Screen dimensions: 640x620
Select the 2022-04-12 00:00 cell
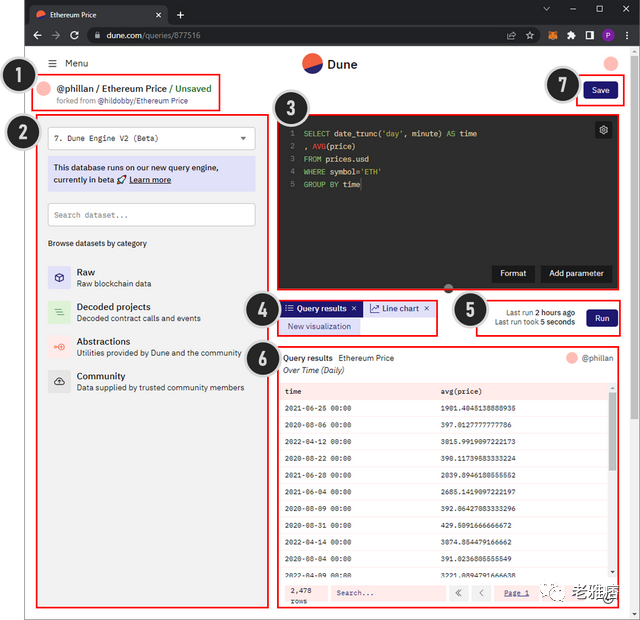pyautogui.click(x=318, y=442)
